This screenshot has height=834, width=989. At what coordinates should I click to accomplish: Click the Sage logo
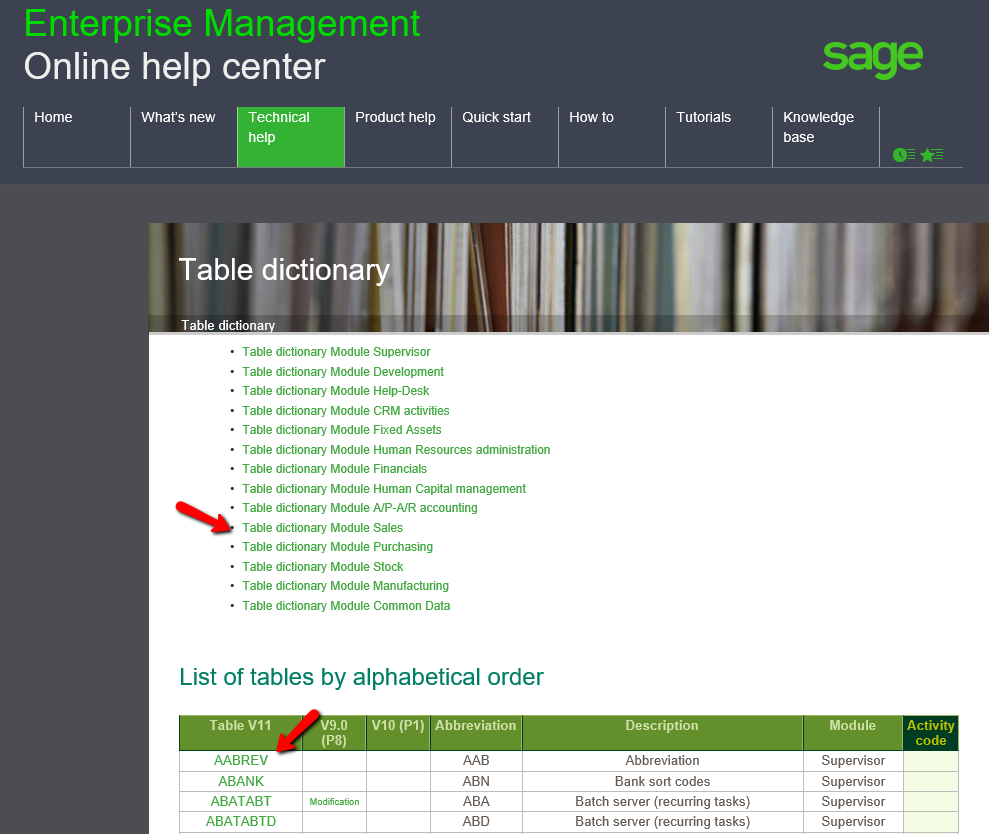[x=872, y=59]
